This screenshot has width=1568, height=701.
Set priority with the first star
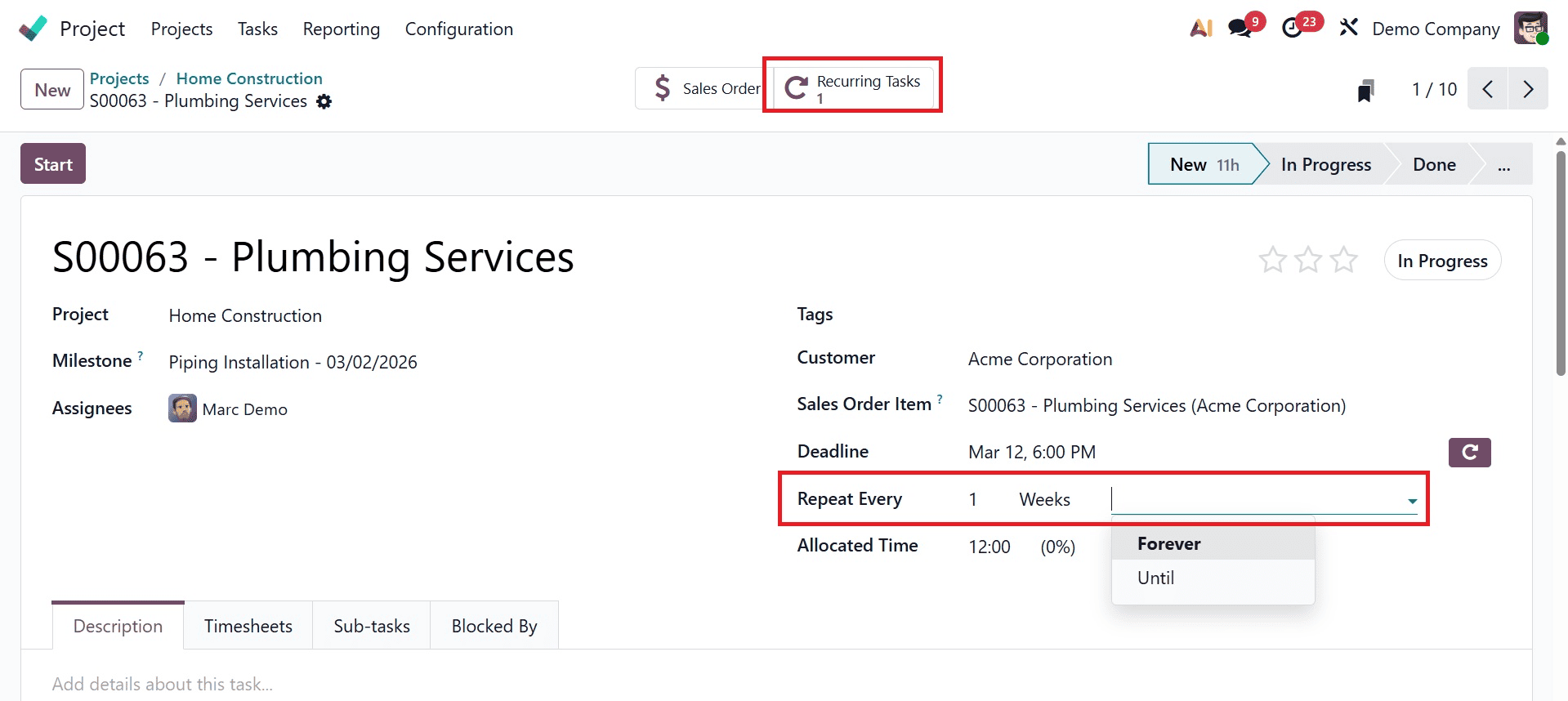pos(1272,260)
